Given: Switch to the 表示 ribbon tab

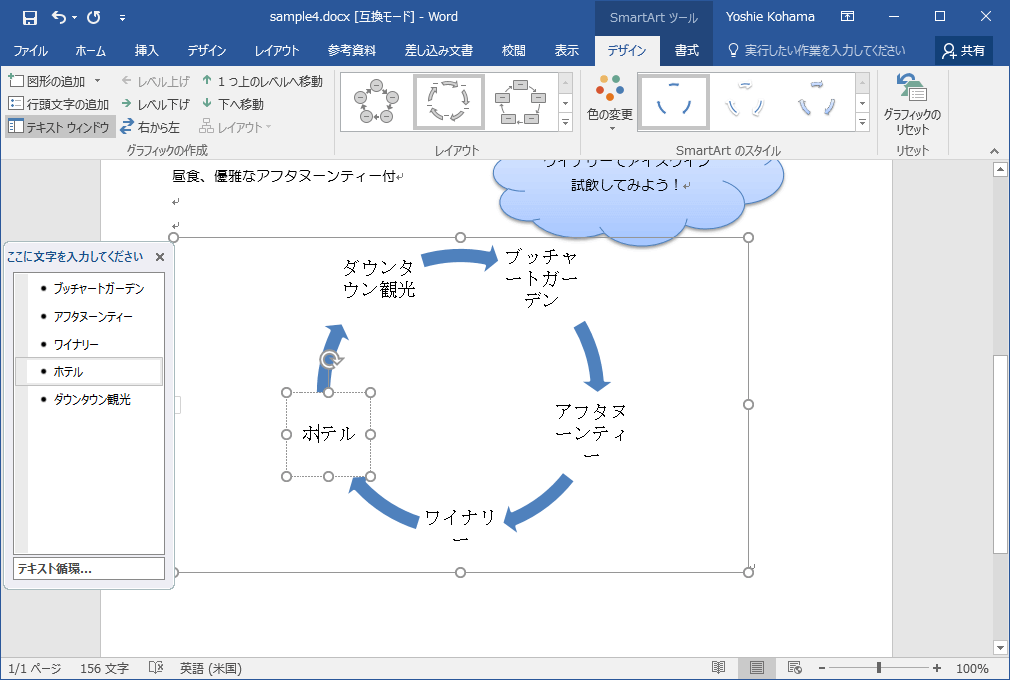Looking at the screenshot, I should (x=567, y=50).
